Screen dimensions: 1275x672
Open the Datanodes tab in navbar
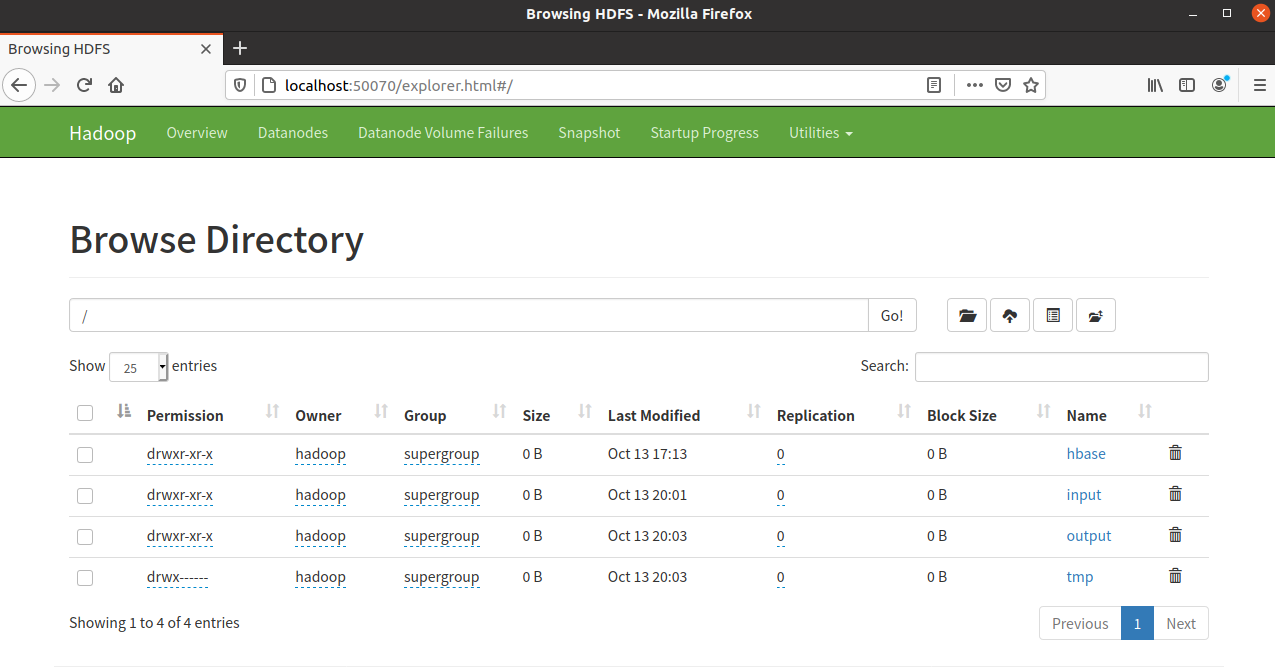pyautogui.click(x=292, y=133)
